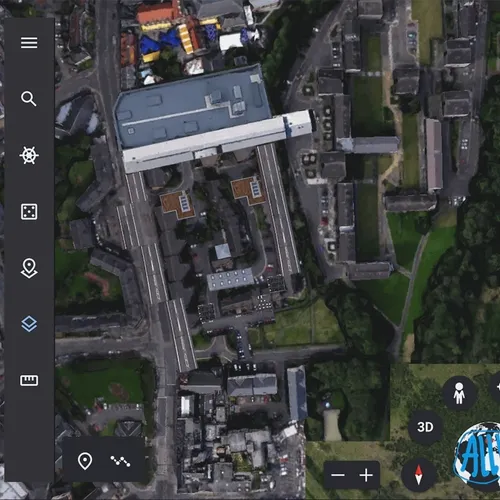Click the globe overview thumbnail

(477, 453)
